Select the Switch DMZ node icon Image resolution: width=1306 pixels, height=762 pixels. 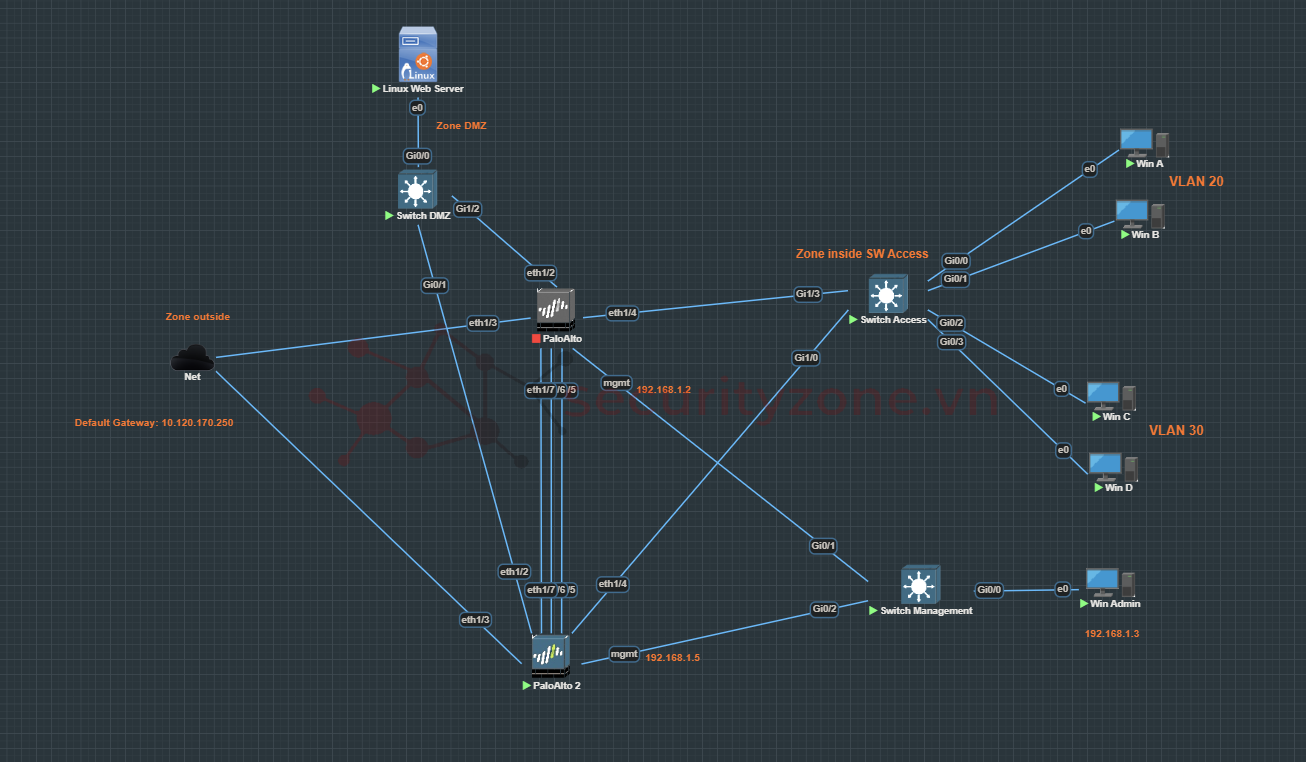click(417, 189)
